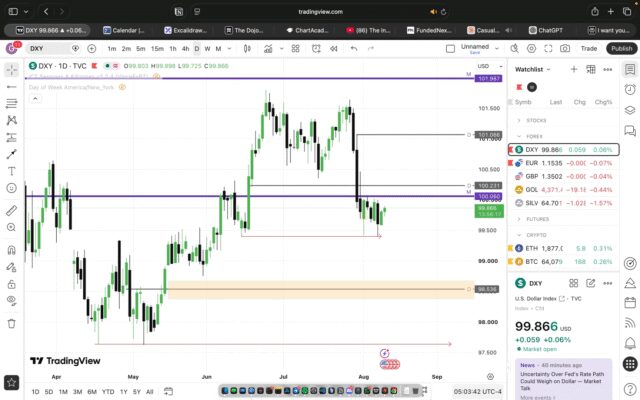Toggle visibility of Day of Week indicator
Screen dimensions: 640x400
tap(122, 87)
